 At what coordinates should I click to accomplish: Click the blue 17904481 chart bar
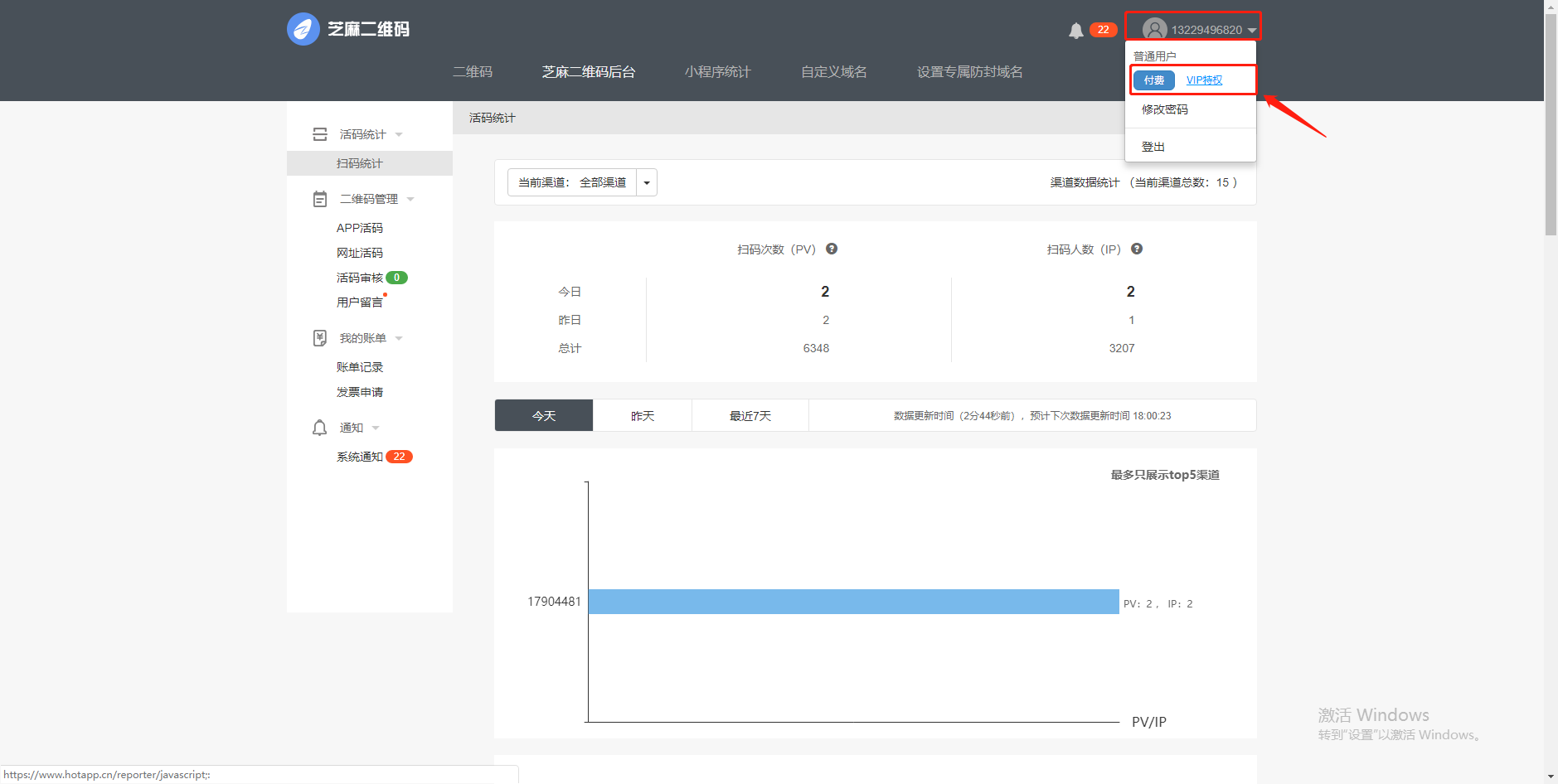(x=853, y=602)
